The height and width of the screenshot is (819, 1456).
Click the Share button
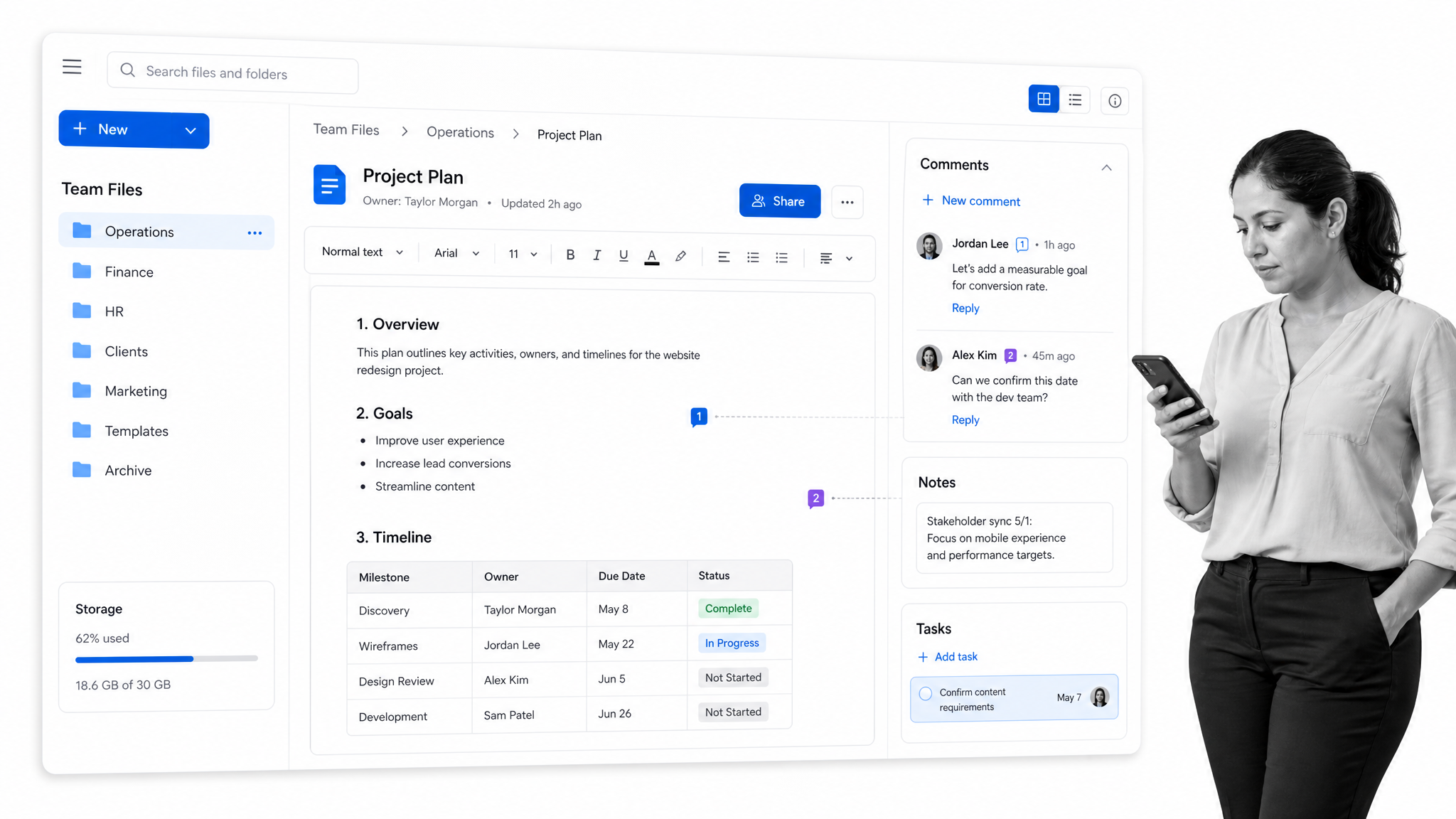[780, 201]
